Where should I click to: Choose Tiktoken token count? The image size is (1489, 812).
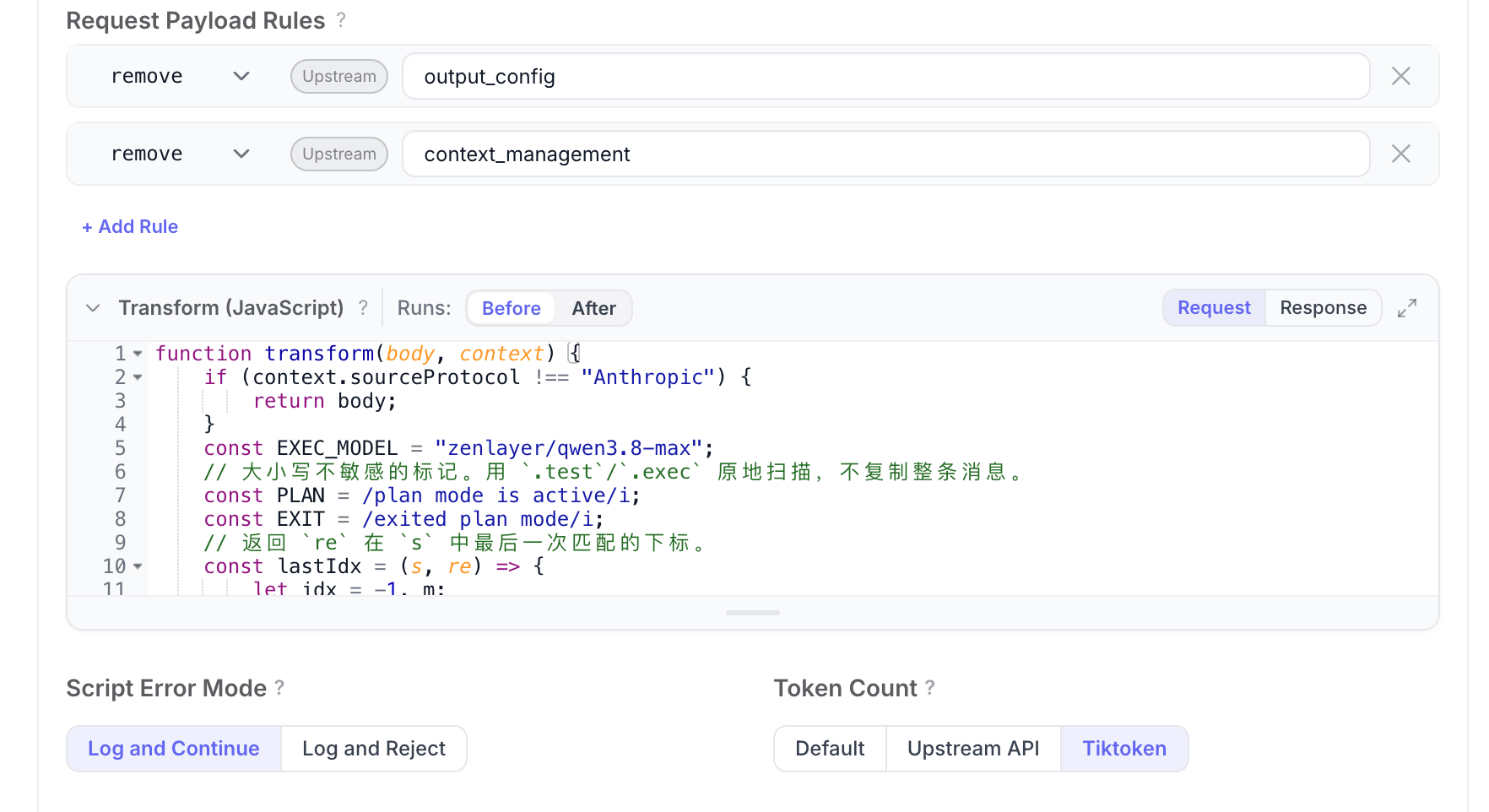tap(1124, 749)
